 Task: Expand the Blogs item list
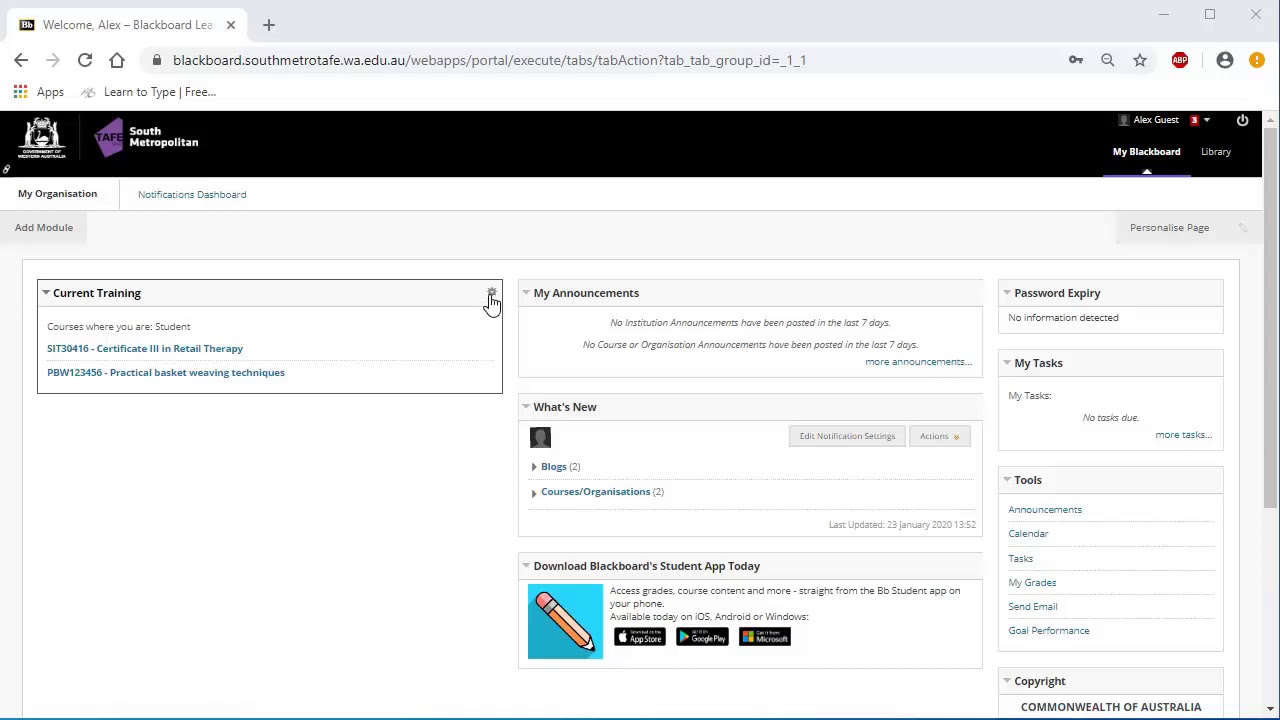coord(534,467)
